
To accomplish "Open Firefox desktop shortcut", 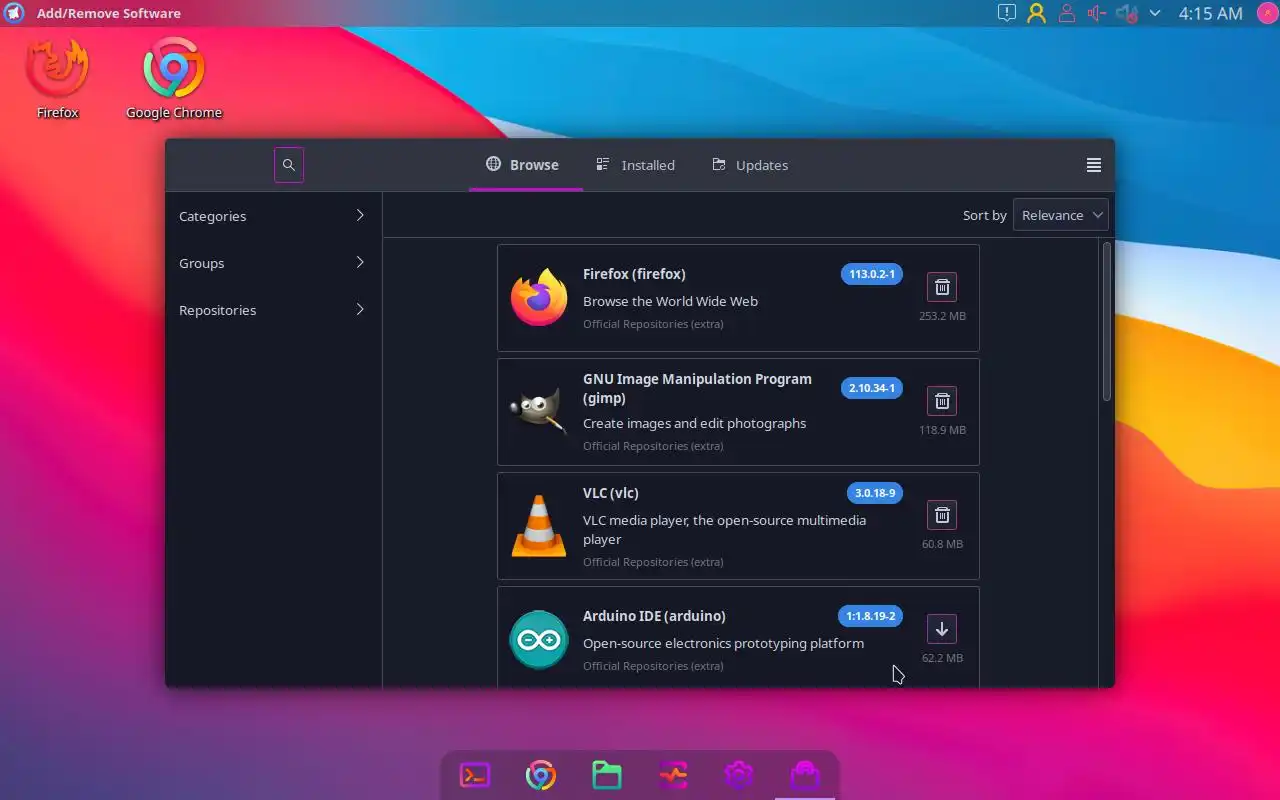I will pos(58,78).
